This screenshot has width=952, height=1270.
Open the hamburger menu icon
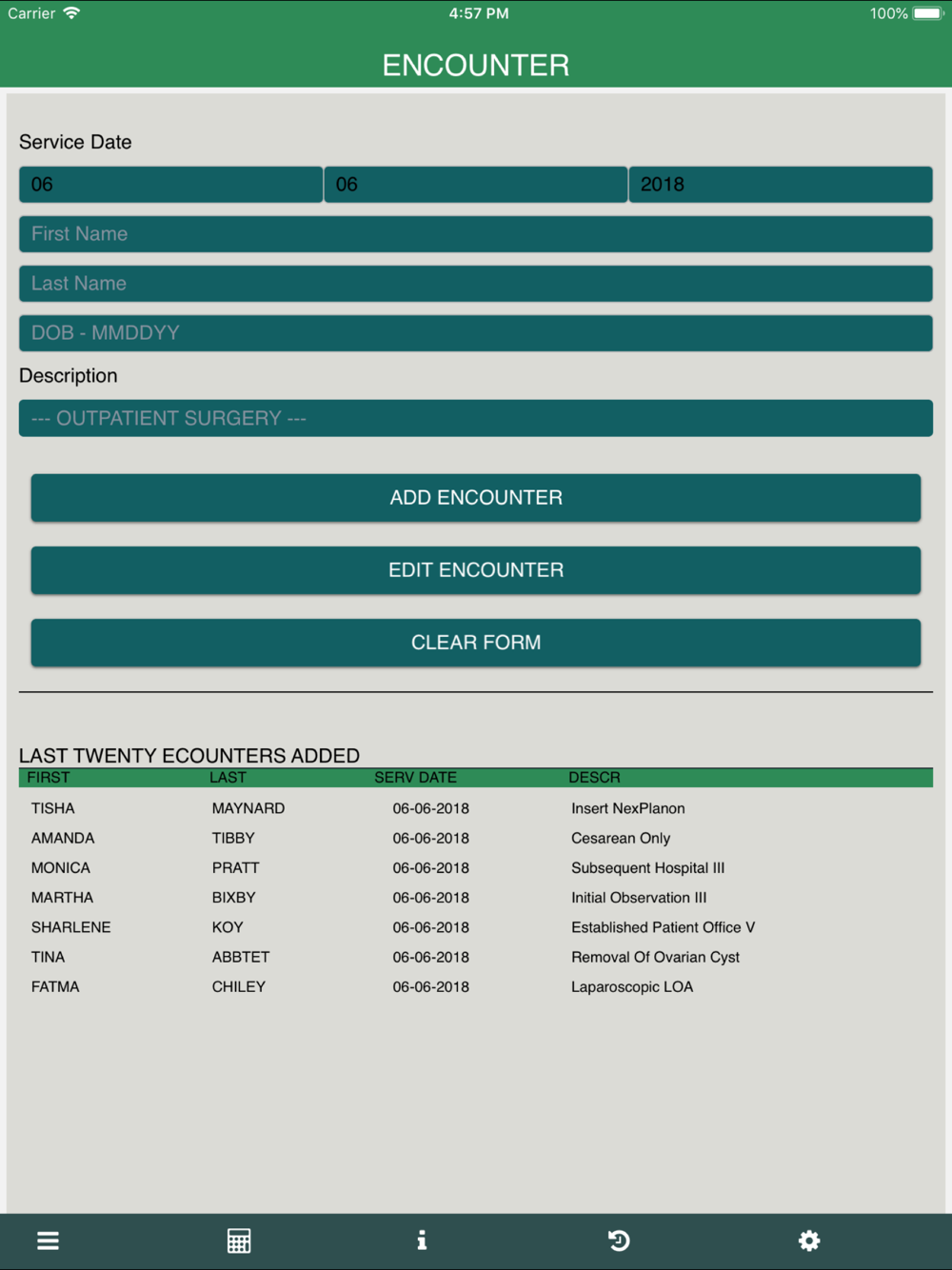48,1240
